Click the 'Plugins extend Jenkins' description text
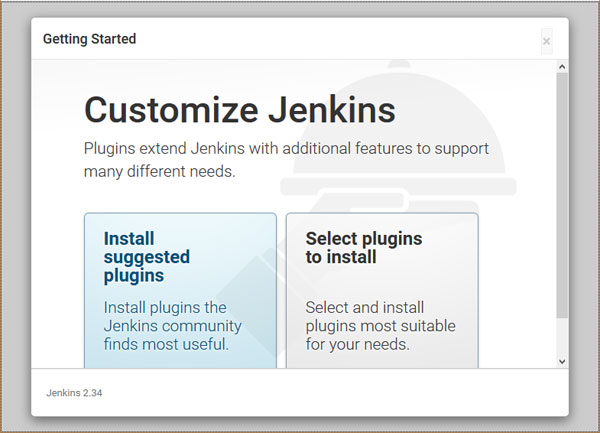Image resolution: width=600 pixels, height=433 pixels. pyautogui.click(x=286, y=160)
